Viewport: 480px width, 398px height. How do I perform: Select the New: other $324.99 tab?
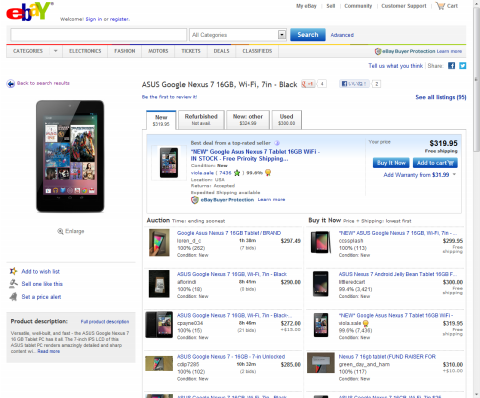pos(248,120)
